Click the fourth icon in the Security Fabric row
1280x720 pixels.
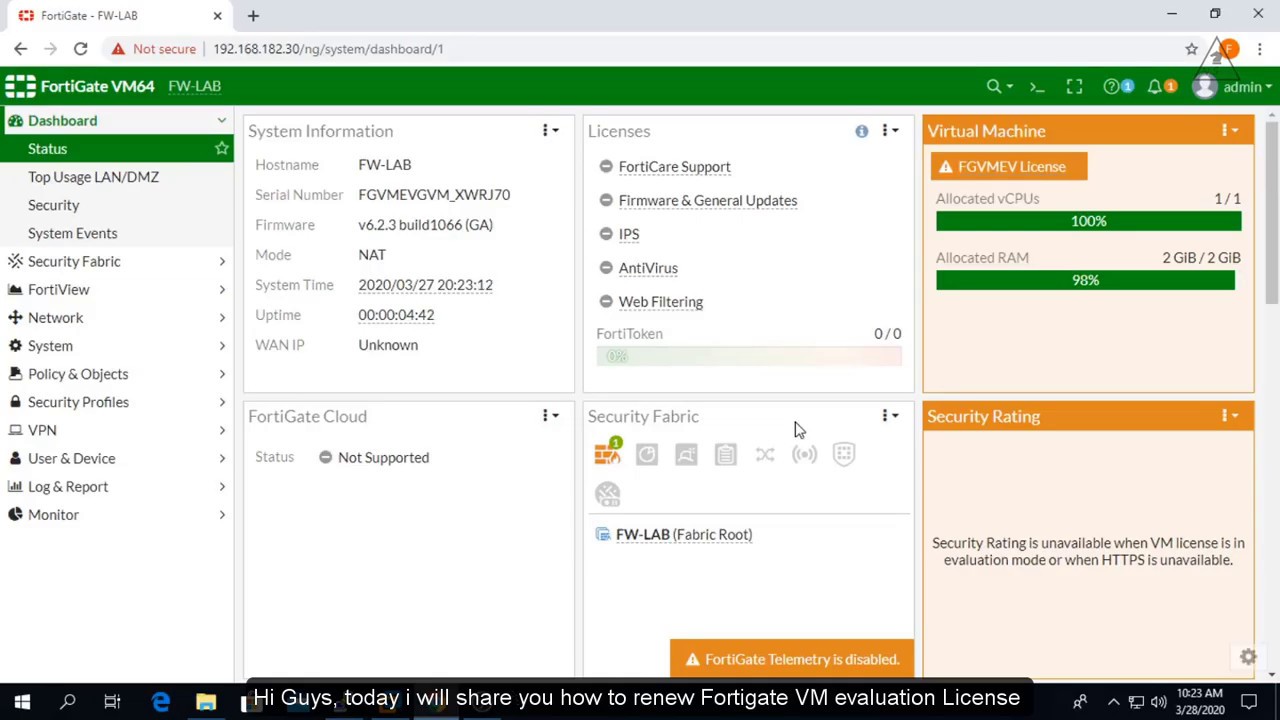(x=726, y=455)
